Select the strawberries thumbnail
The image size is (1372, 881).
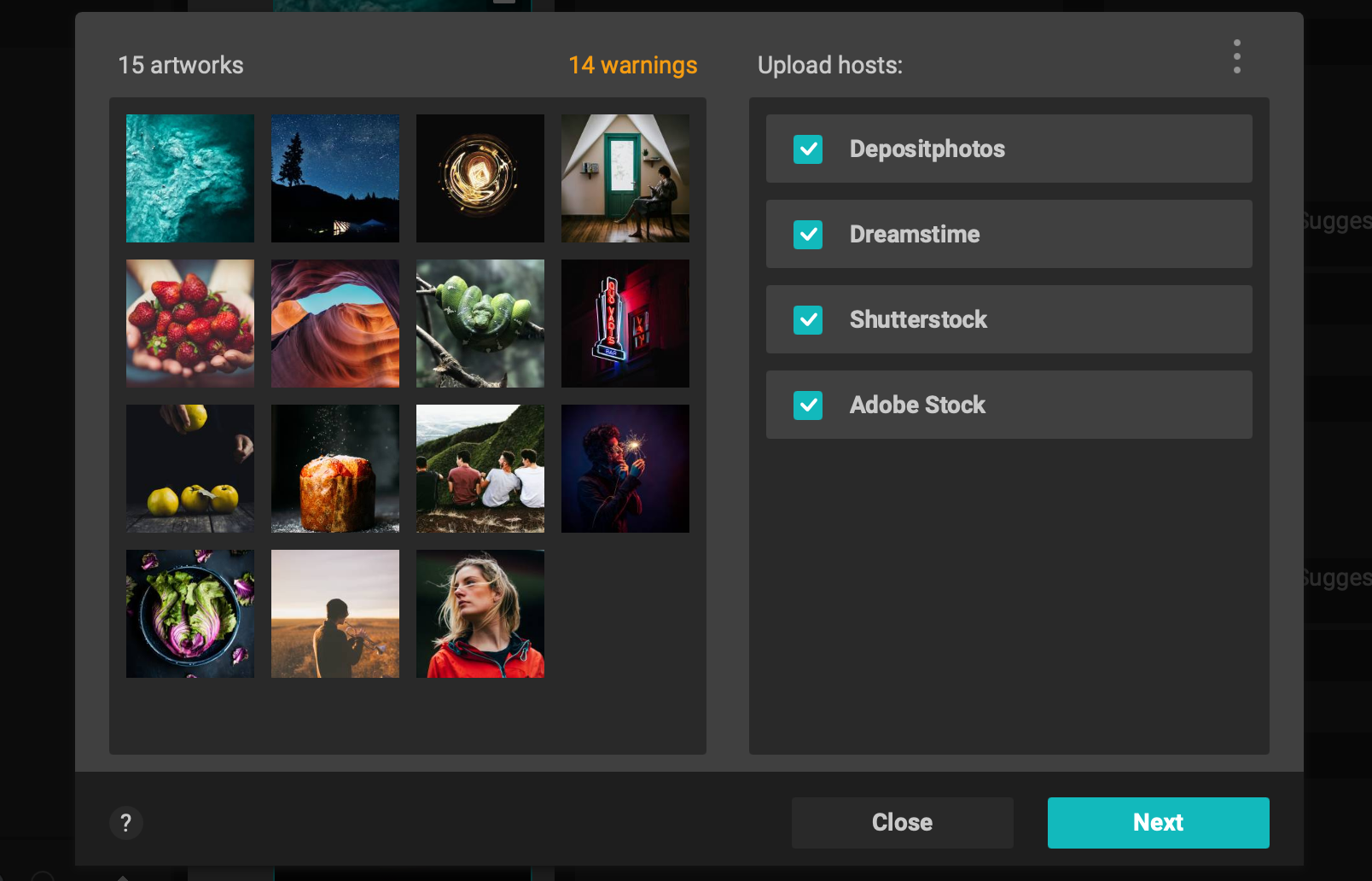(189, 323)
